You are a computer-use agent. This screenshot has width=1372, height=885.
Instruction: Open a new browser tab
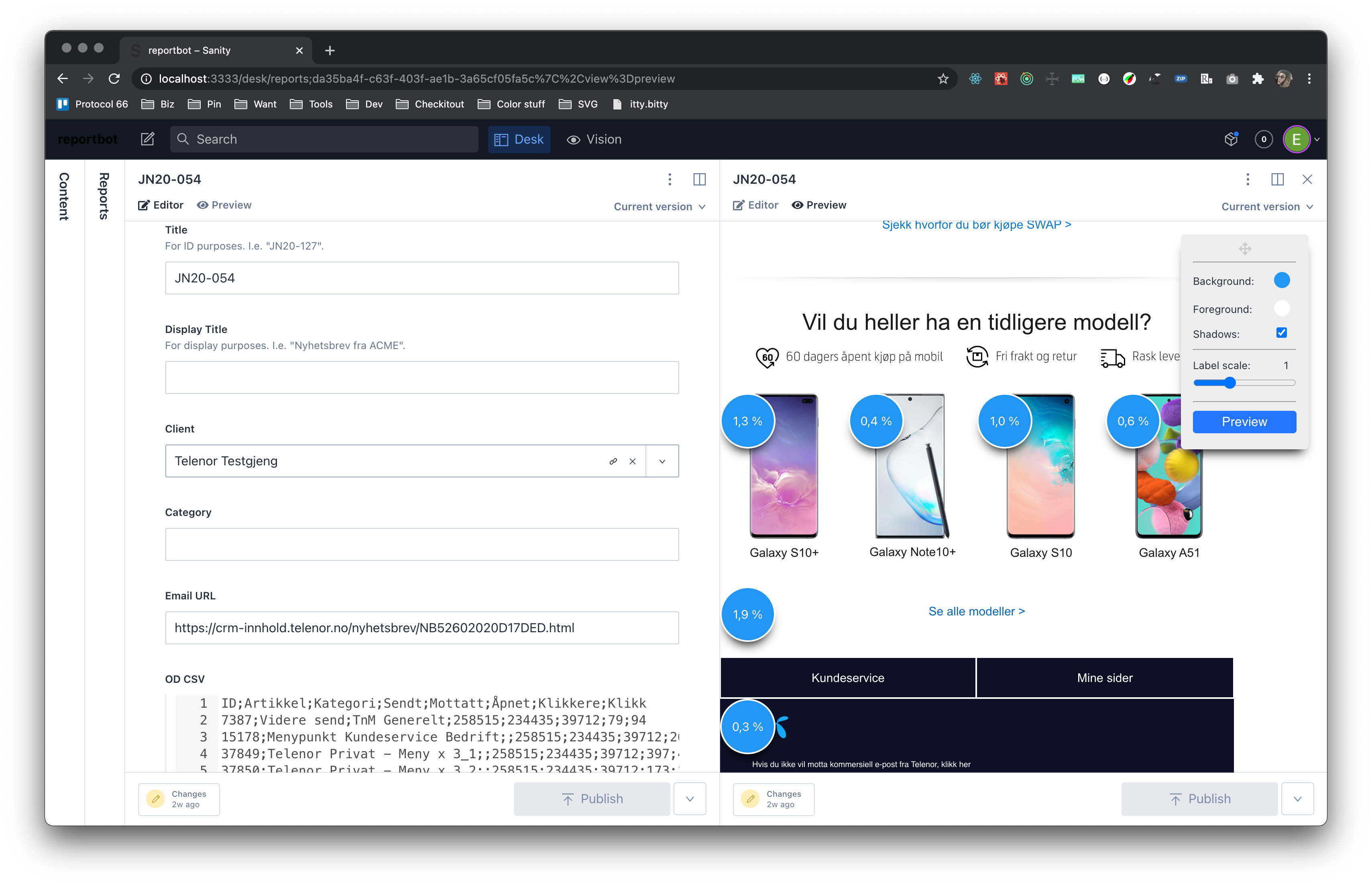[x=330, y=51]
